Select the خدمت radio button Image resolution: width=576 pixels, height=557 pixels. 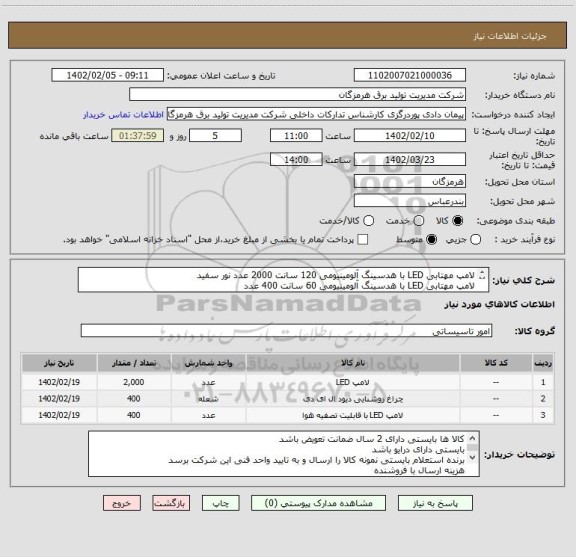coord(419,220)
